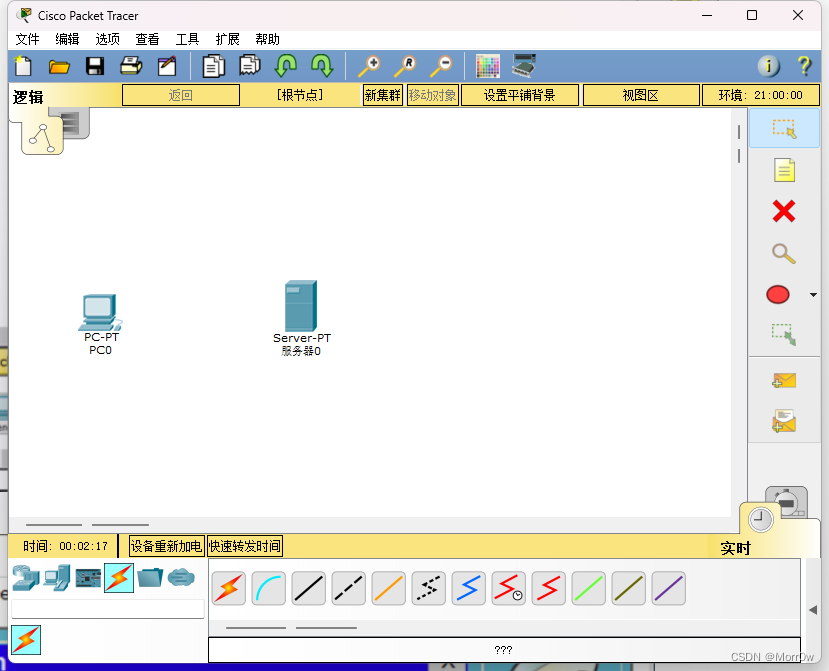Open the info icon

pyautogui.click(x=769, y=66)
